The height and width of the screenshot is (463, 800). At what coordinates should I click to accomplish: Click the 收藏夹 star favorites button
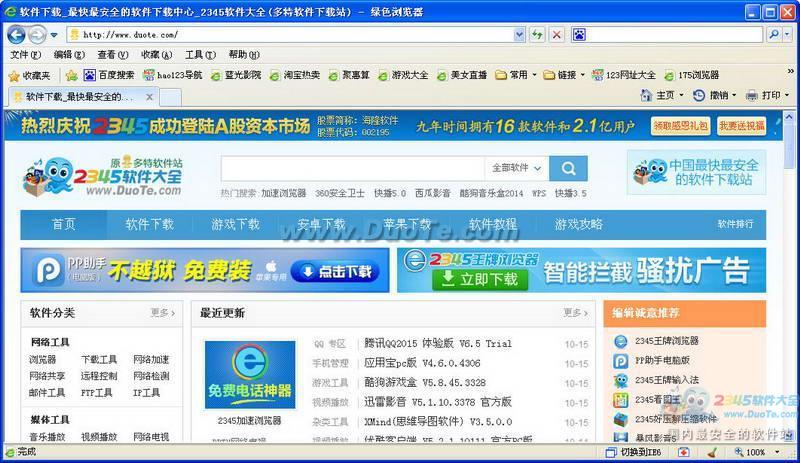[x=30, y=76]
